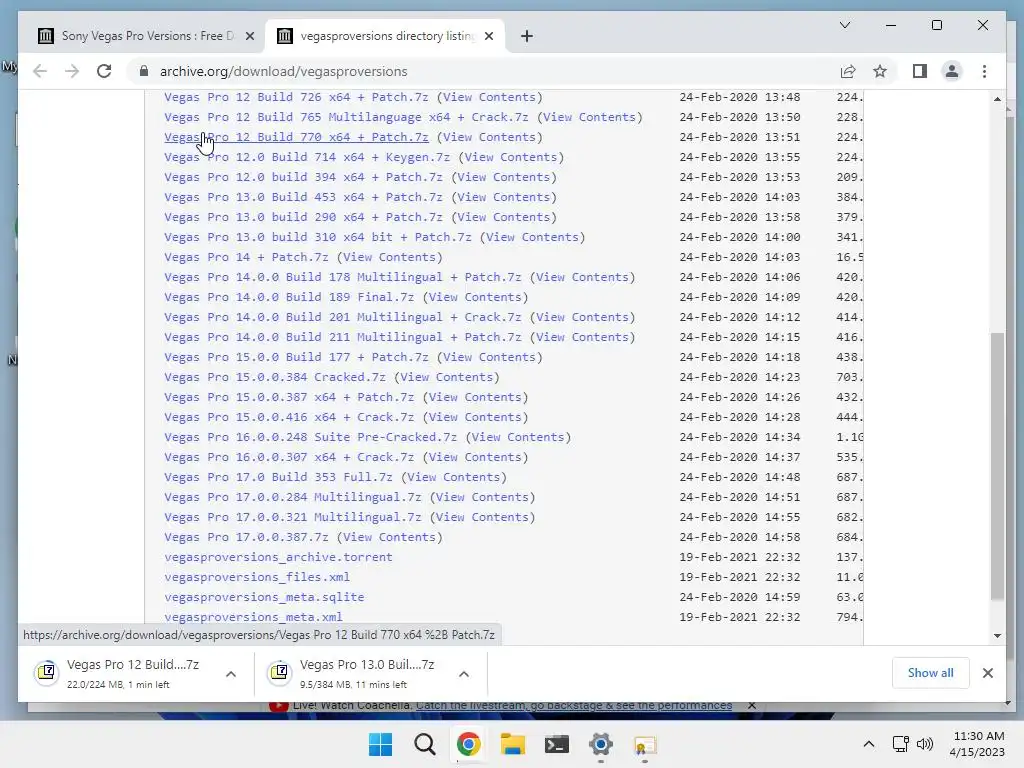Close the vegasproversions directory listing tab

coord(489,37)
